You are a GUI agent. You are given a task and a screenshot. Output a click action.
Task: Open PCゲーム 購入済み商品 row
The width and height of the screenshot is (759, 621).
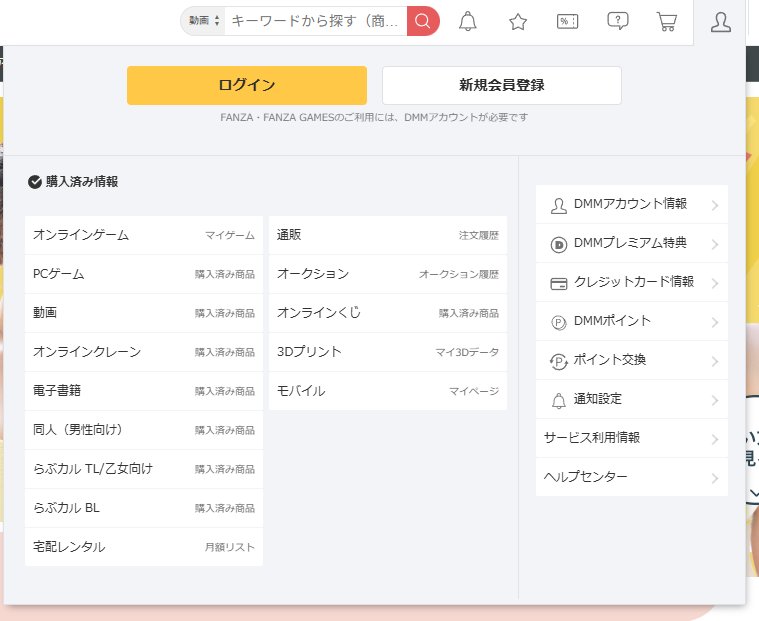point(144,274)
